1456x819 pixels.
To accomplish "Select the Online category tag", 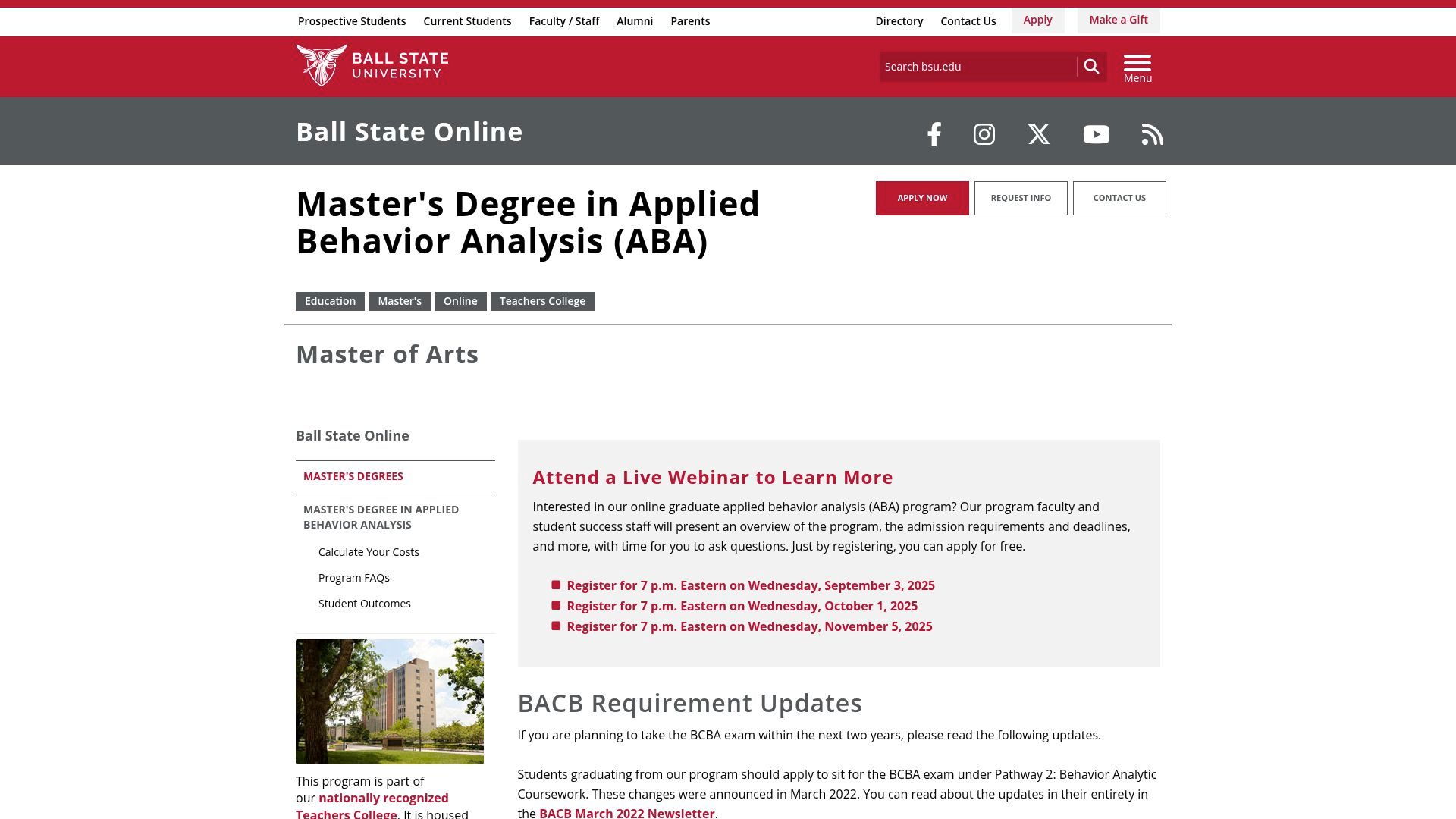I will click(460, 301).
